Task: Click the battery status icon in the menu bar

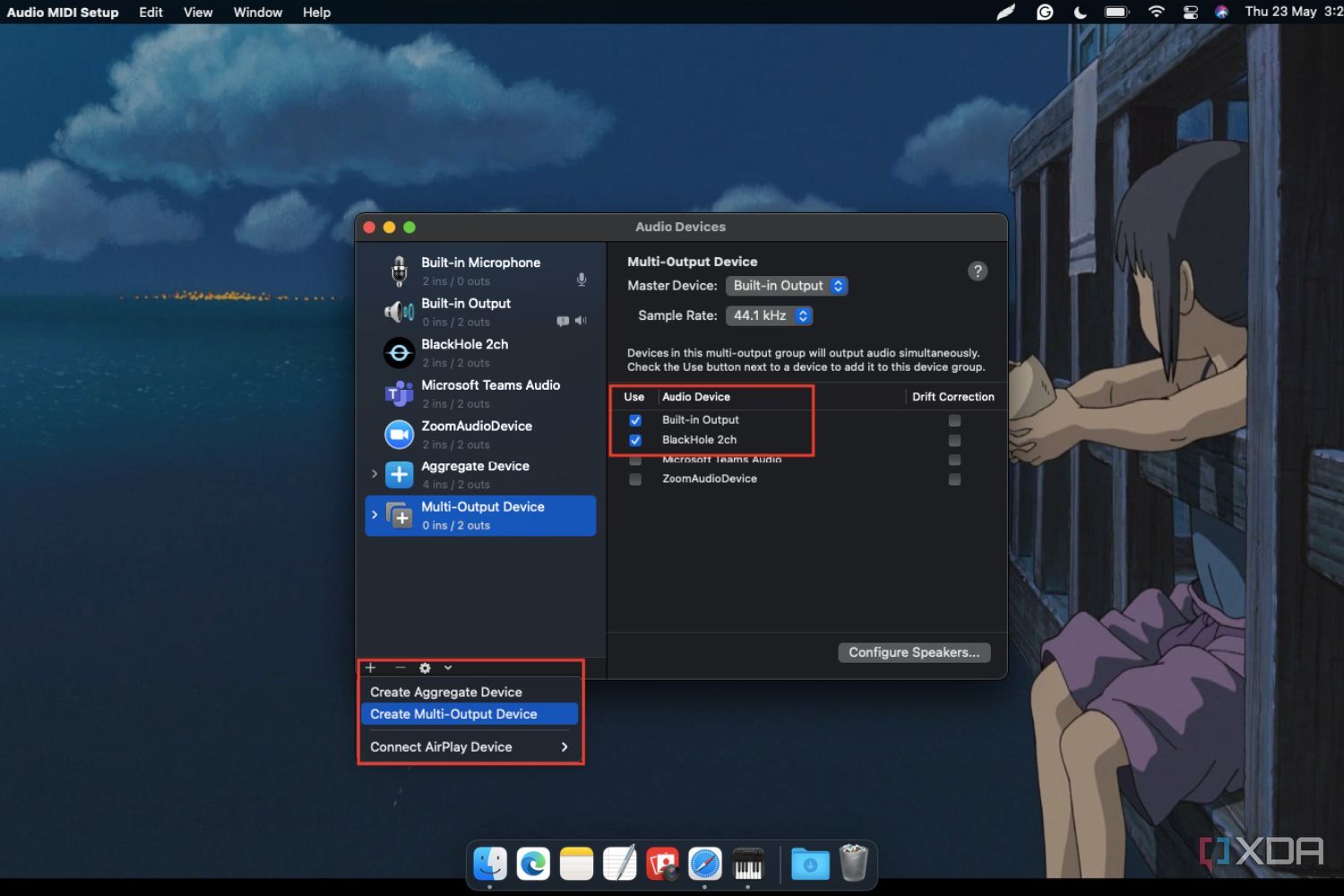Action: click(1116, 12)
